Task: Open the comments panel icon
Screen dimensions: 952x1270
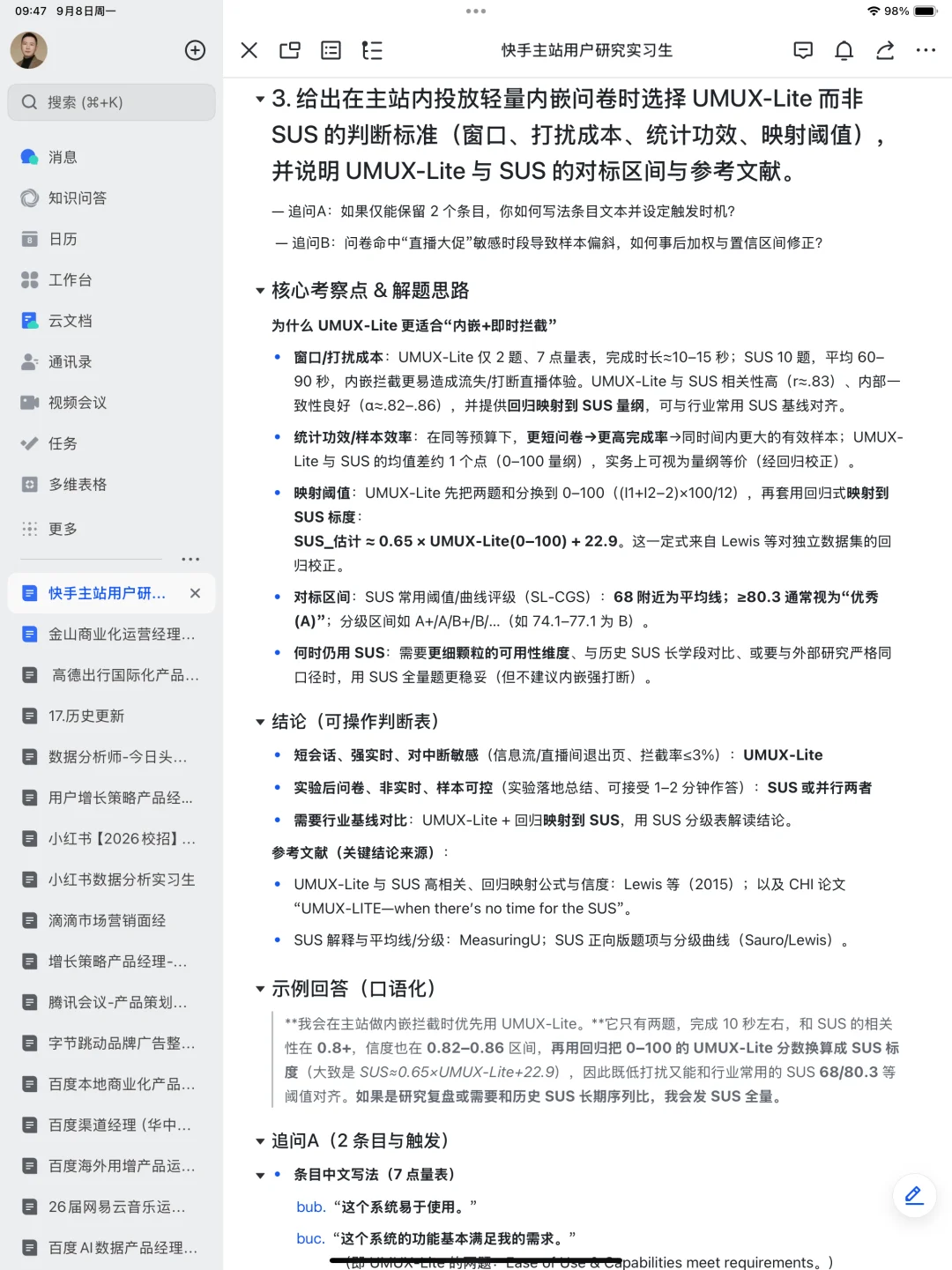Action: click(803, 50)
